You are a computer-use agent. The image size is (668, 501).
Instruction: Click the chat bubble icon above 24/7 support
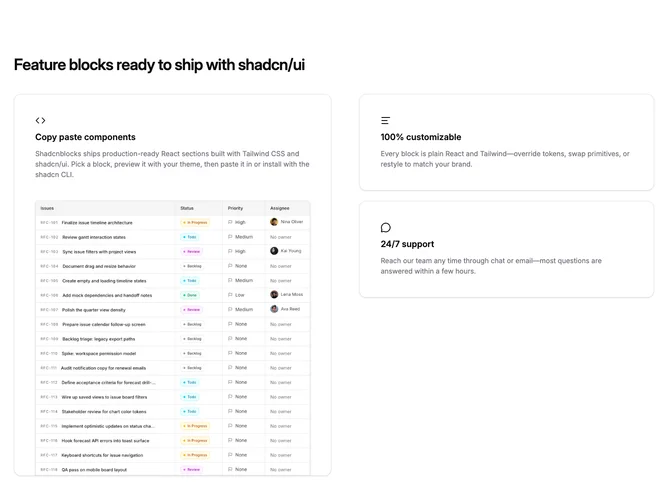tap(386, 227)
